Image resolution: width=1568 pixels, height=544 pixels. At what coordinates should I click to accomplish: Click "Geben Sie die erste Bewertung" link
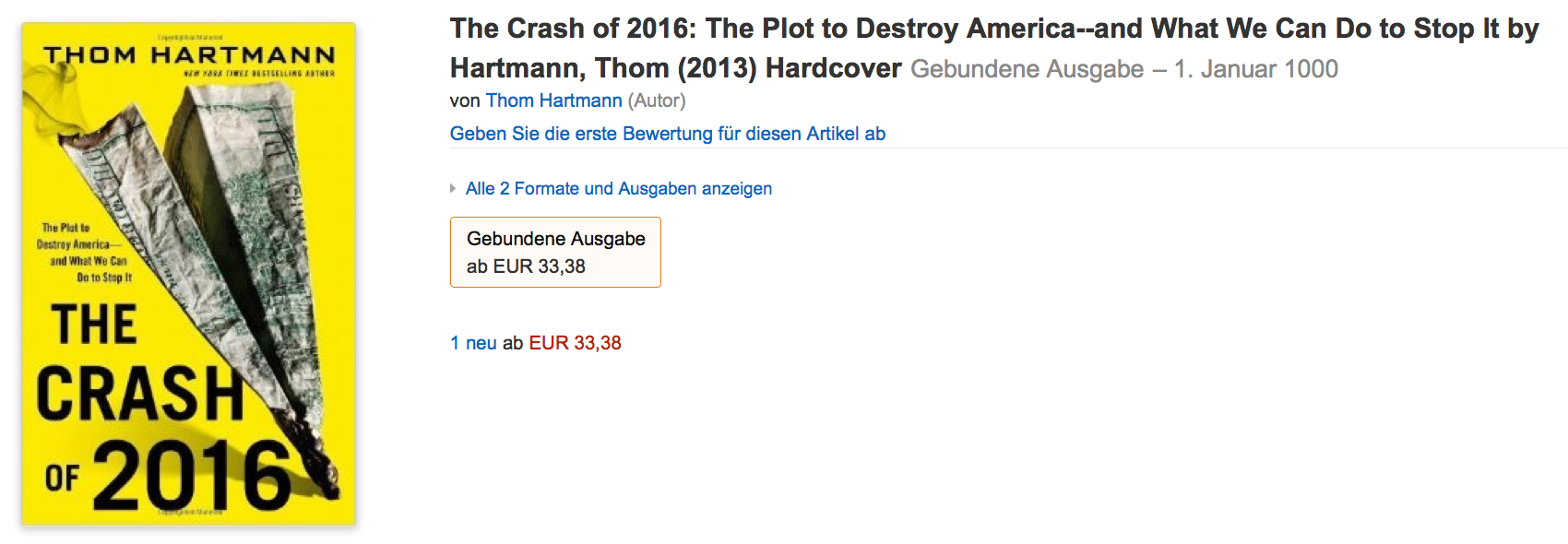(667, 134)
